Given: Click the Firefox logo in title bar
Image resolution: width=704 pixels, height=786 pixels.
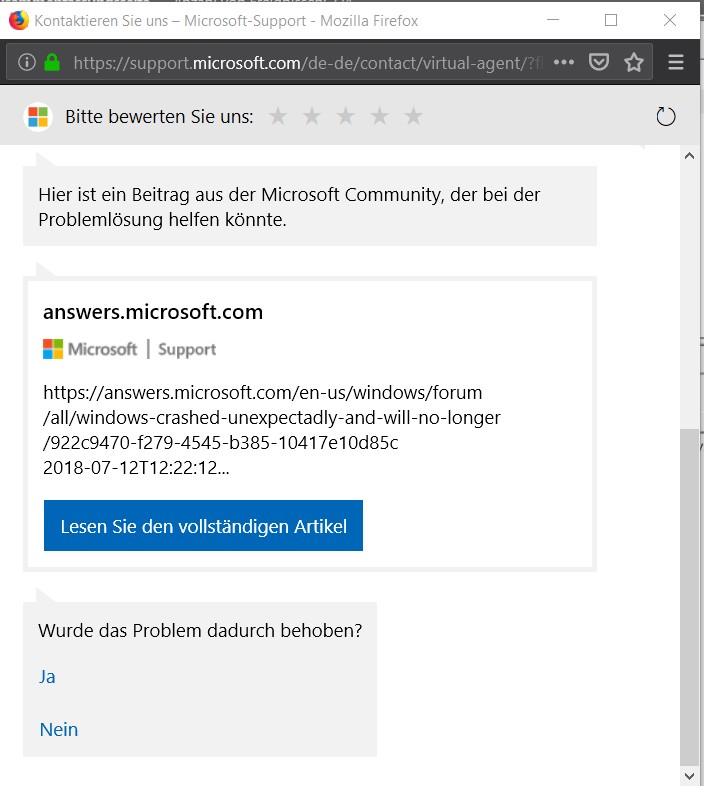Looking at the screenshot, I should click(19, 21).
